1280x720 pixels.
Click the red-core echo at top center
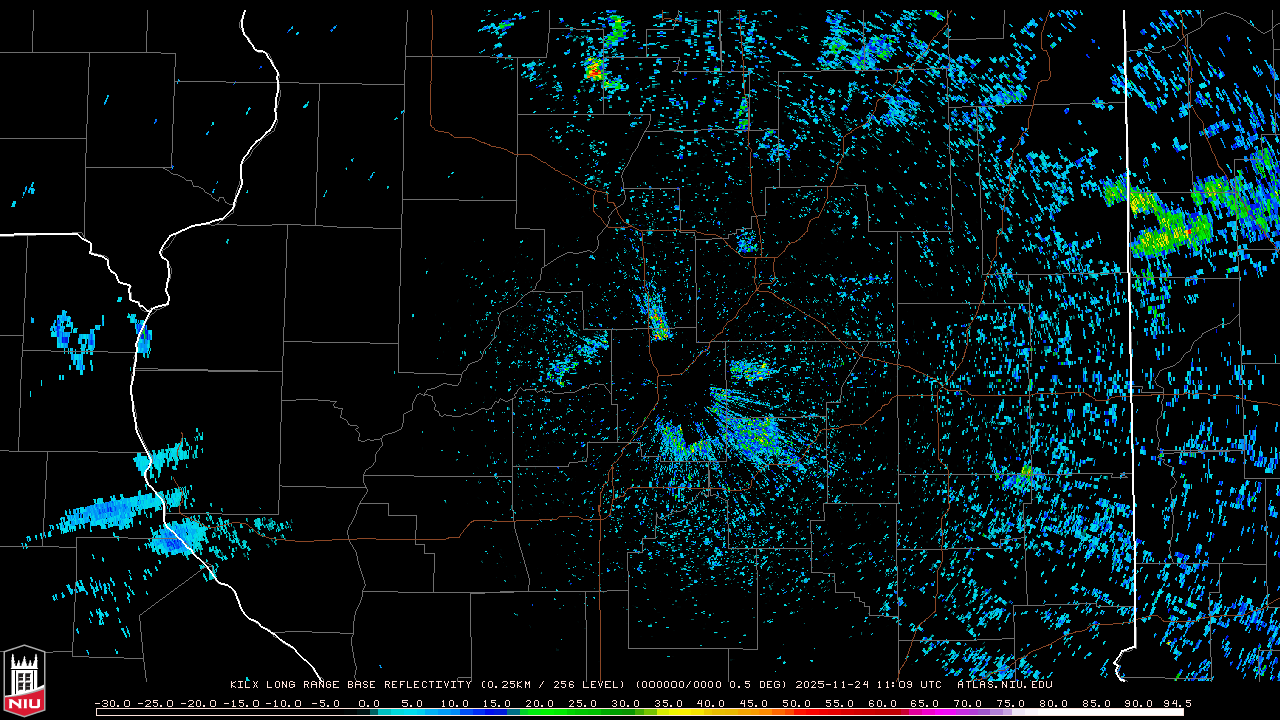pos(595,70)
